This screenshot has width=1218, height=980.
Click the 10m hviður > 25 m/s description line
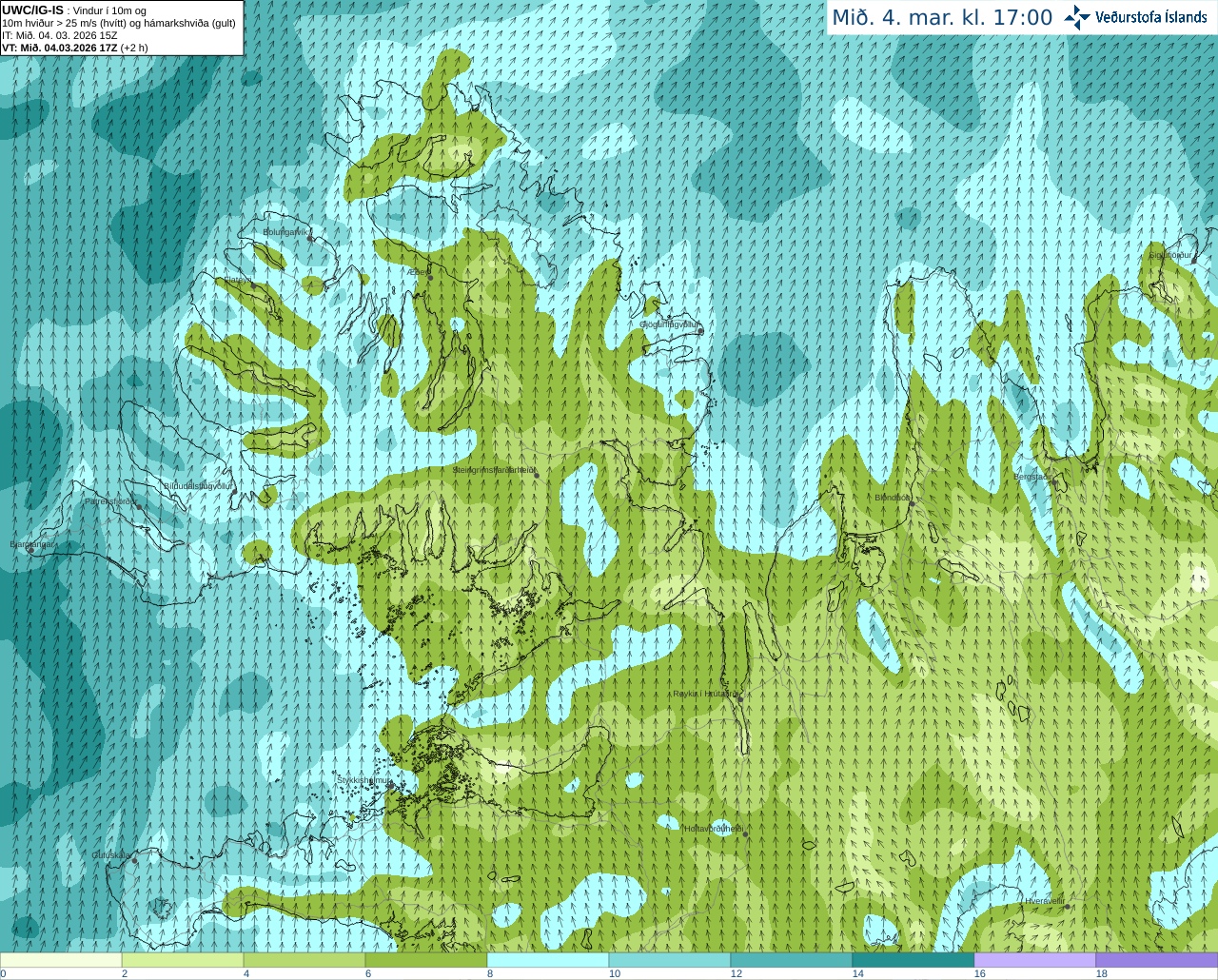click(119, 23)
